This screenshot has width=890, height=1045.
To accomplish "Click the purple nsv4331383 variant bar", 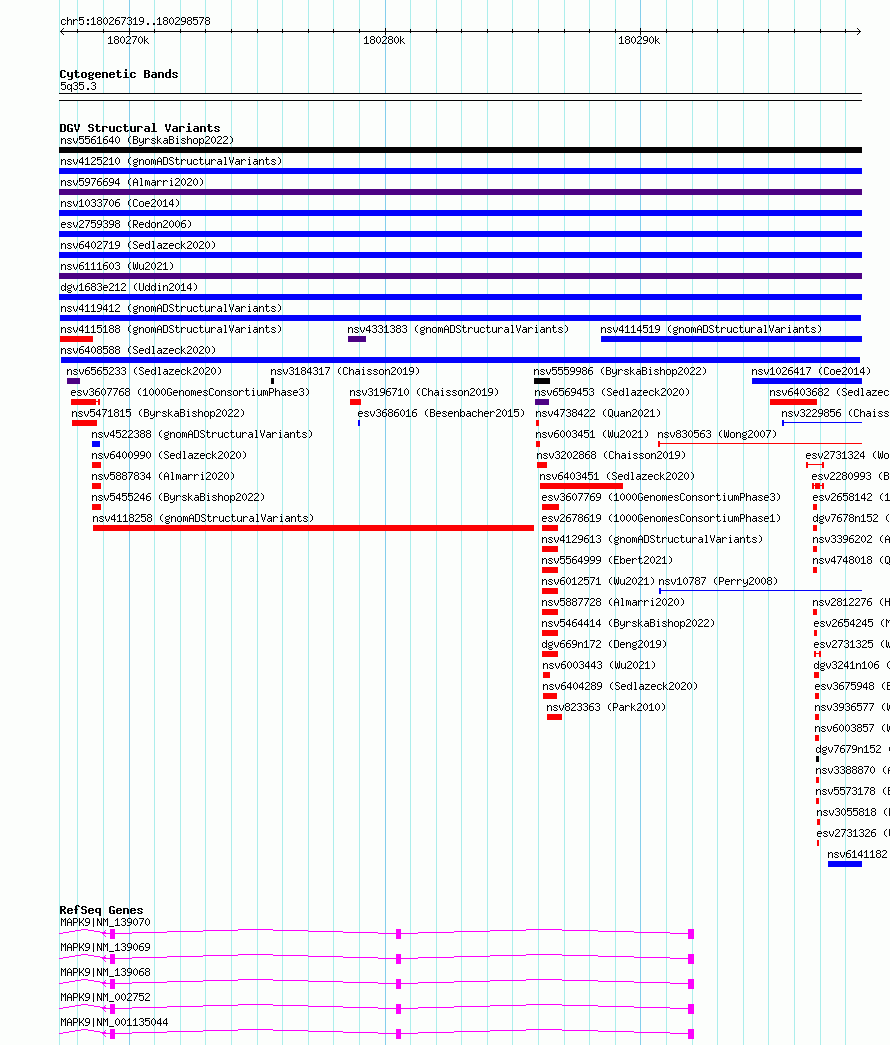I will 357,339.
